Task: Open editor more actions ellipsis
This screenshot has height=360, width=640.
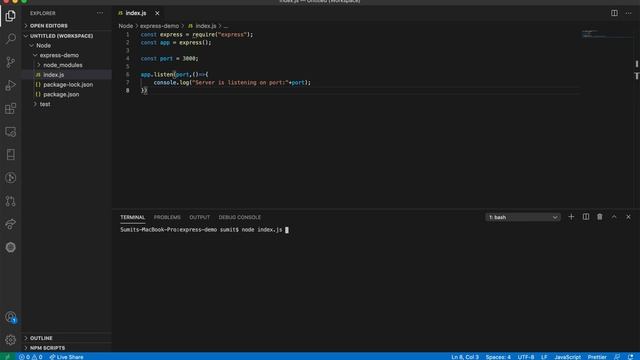Action: 629,13
